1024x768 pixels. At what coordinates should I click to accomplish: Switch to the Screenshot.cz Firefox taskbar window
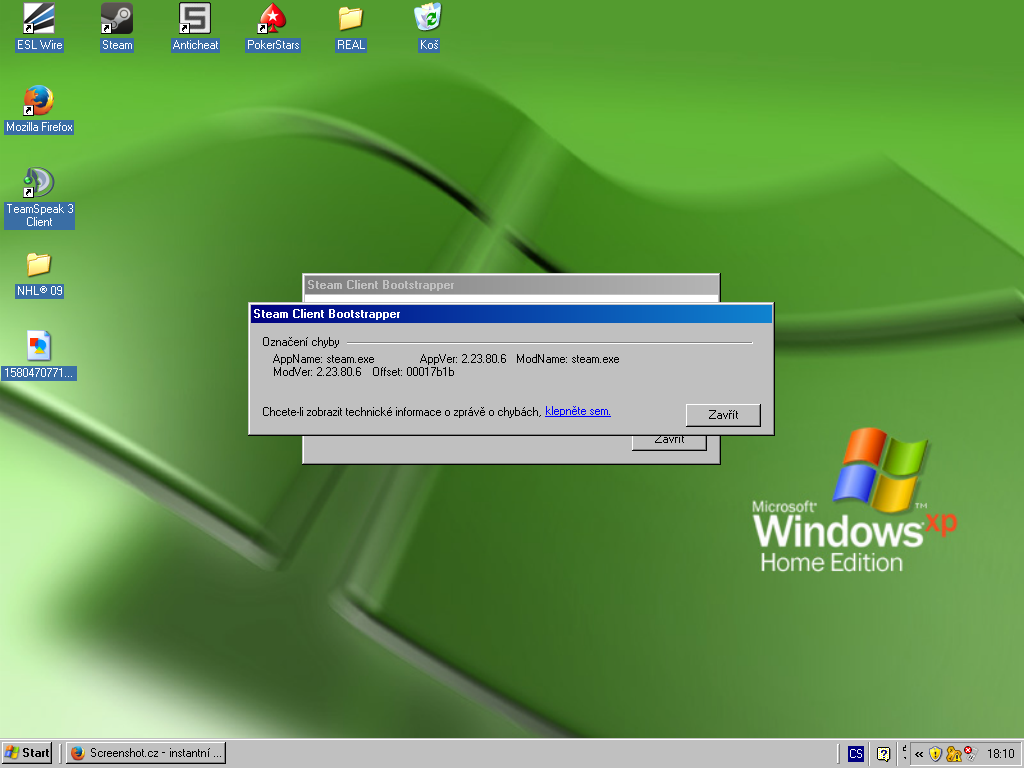pos(146,753)
